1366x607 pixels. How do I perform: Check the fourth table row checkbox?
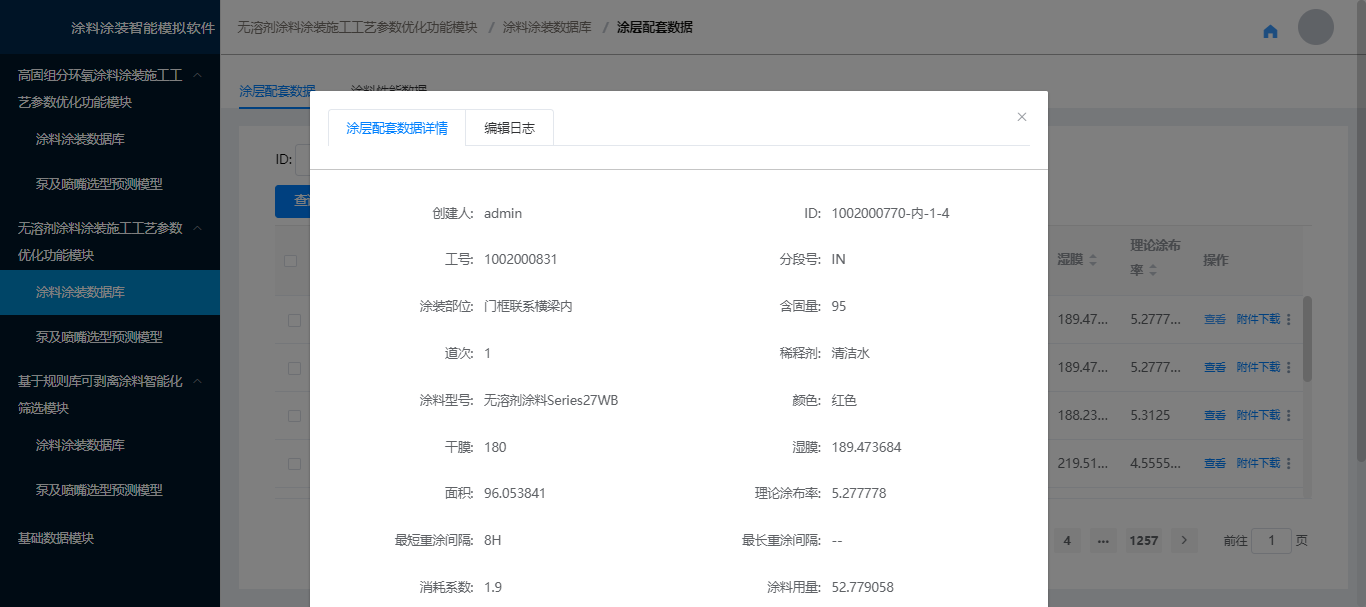[x=294, y=463]
